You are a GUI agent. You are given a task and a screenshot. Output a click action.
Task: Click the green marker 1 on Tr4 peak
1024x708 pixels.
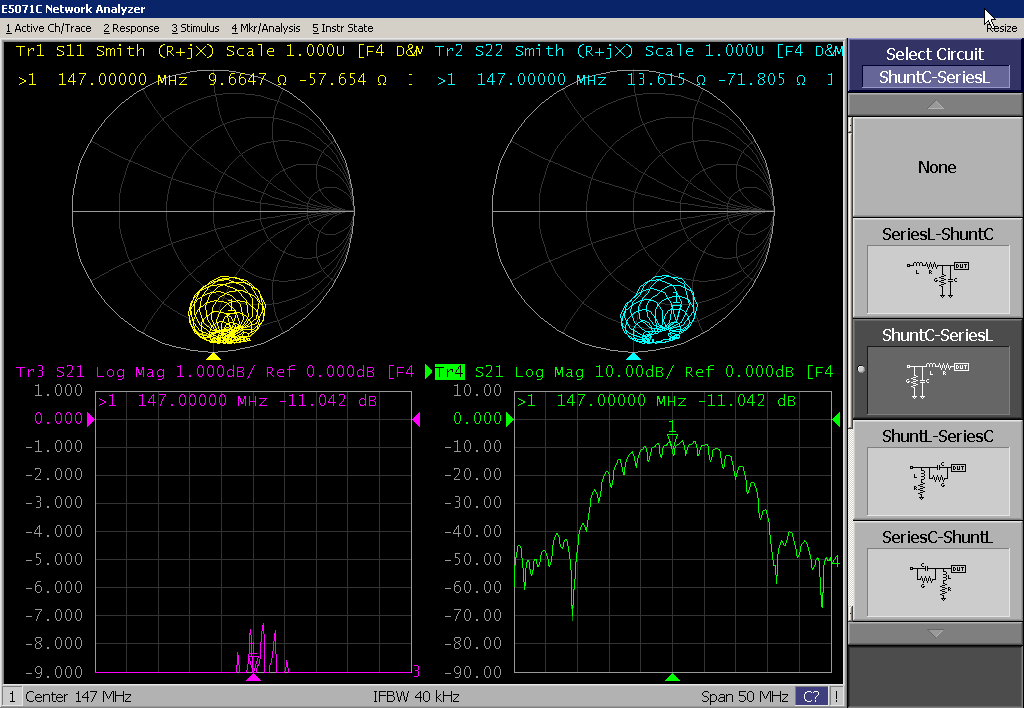(x=673, y=434)
